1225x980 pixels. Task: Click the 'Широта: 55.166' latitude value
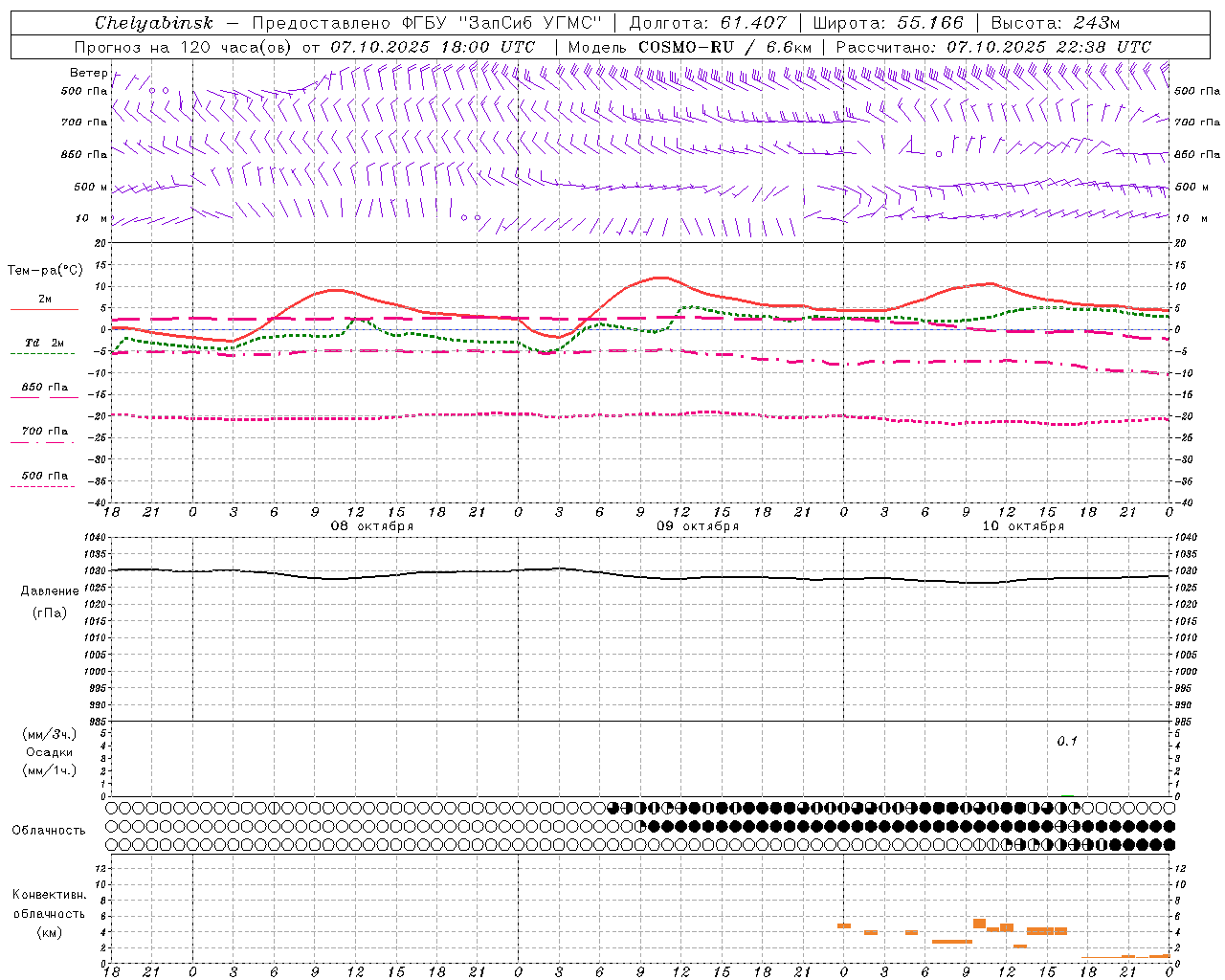coord(887,23)
